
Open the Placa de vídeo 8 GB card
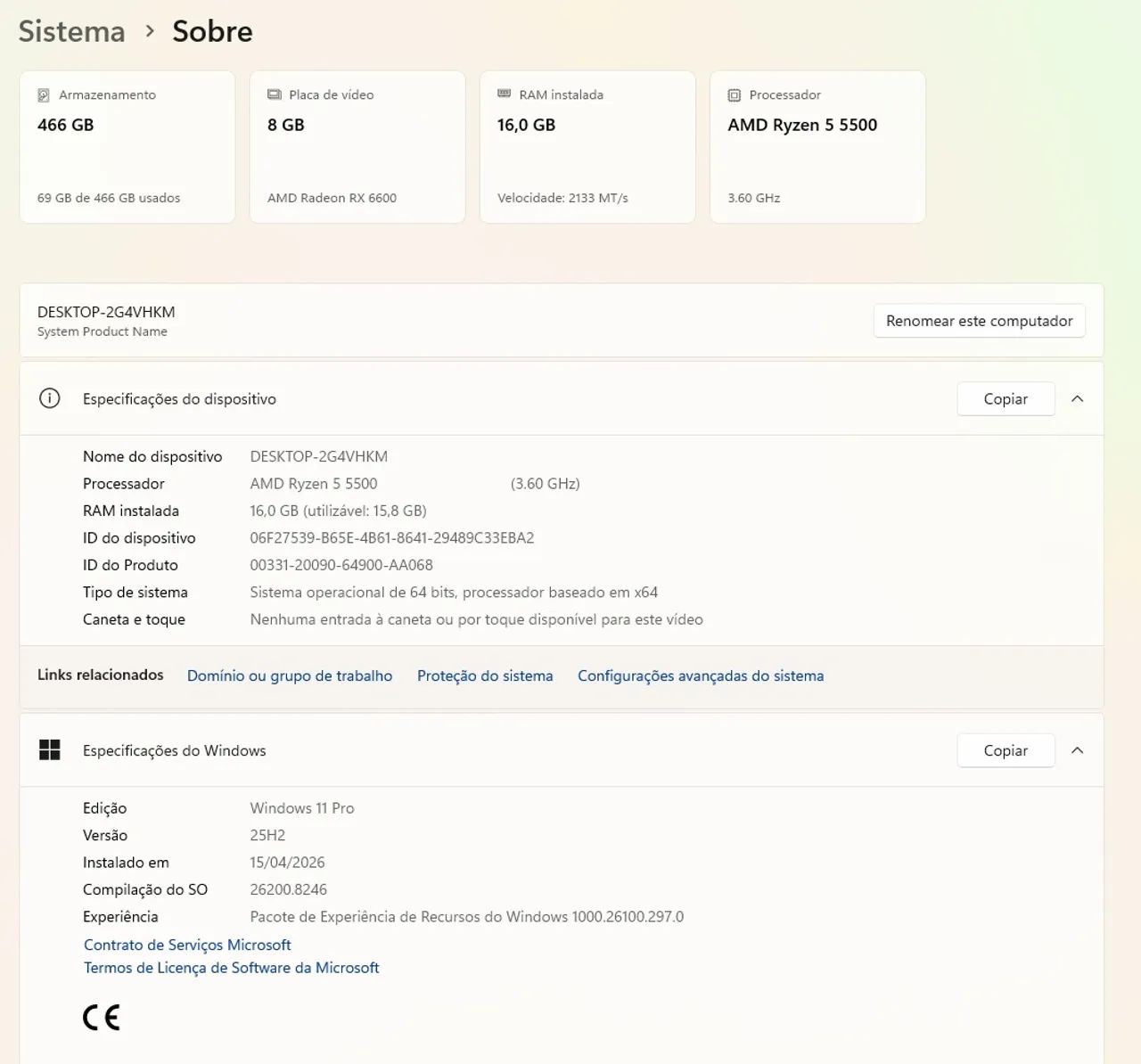pyautogui.click(x=357, y=147)
